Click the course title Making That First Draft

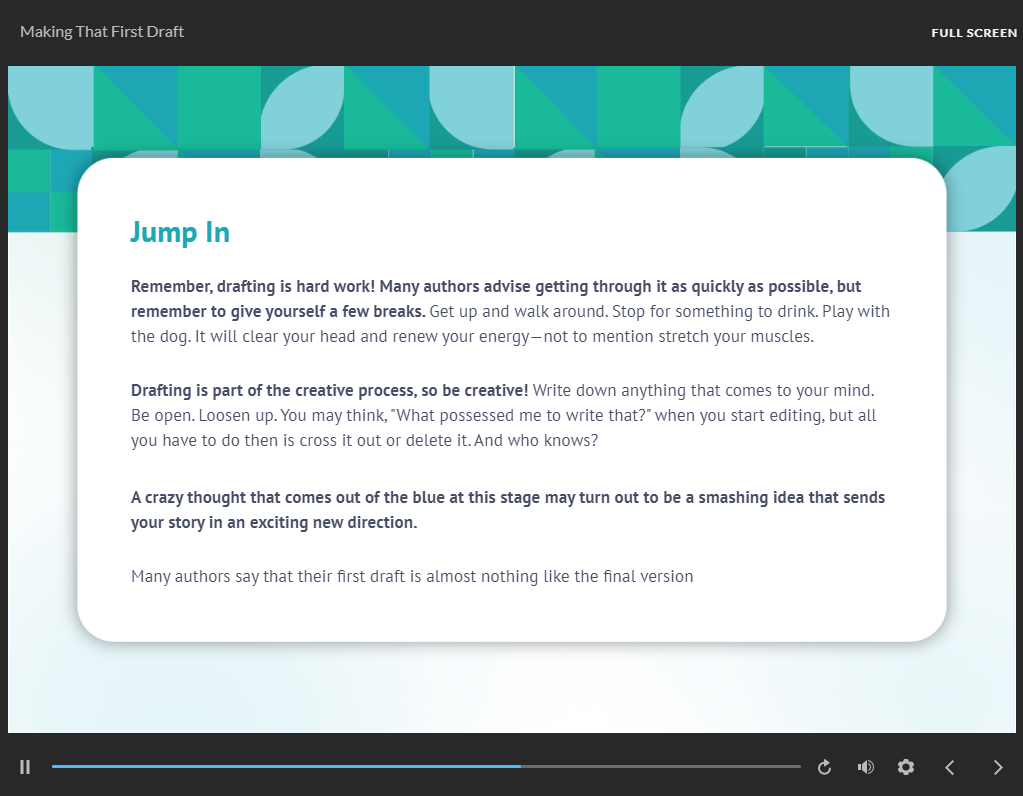point(102,31)
